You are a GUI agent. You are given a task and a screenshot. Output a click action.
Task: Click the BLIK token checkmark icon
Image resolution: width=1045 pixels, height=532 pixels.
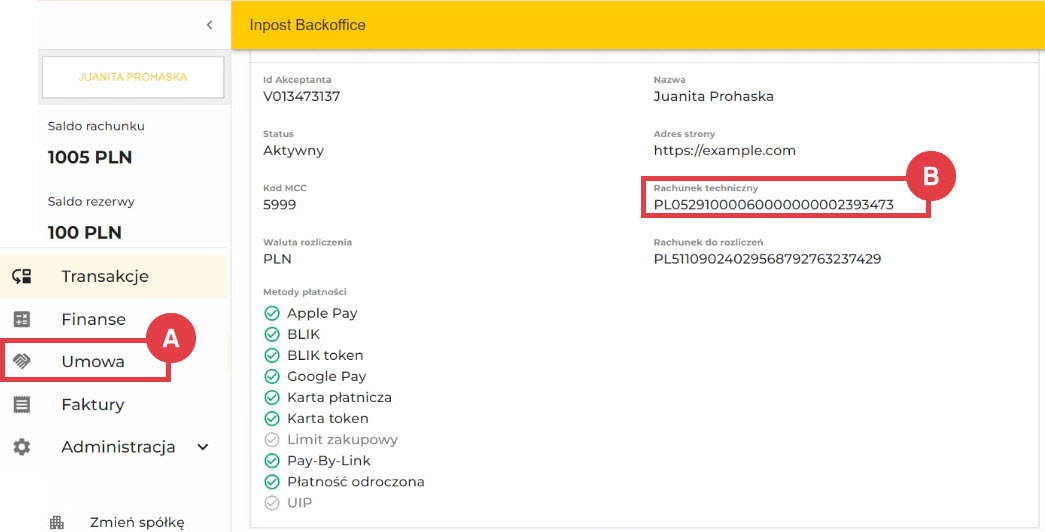272,355
